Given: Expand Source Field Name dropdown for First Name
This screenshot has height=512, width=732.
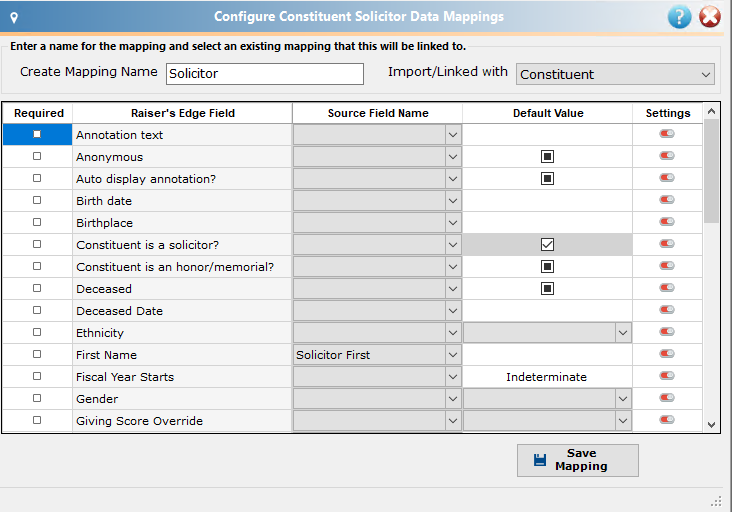Looking at the screenshot, I should 453,355.
